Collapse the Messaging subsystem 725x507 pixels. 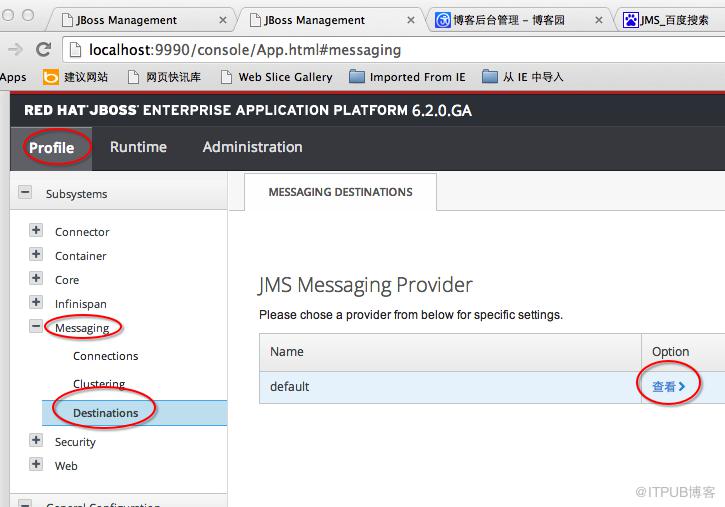click(x=36, y=326)
